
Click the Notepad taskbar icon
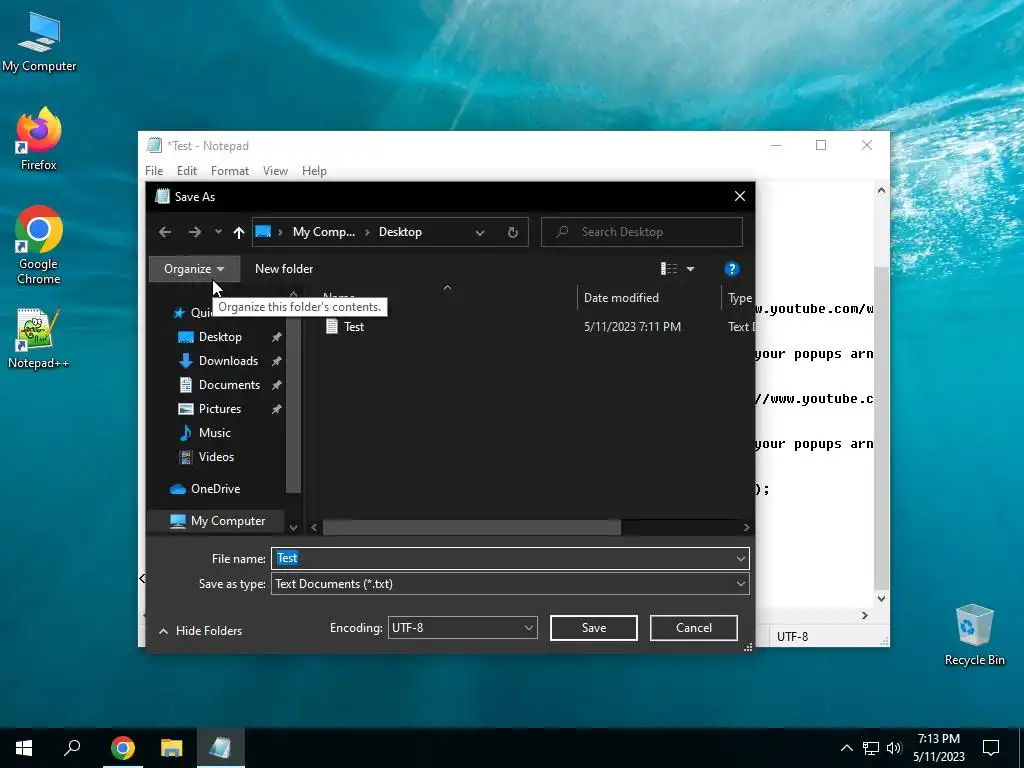(220, 748)
